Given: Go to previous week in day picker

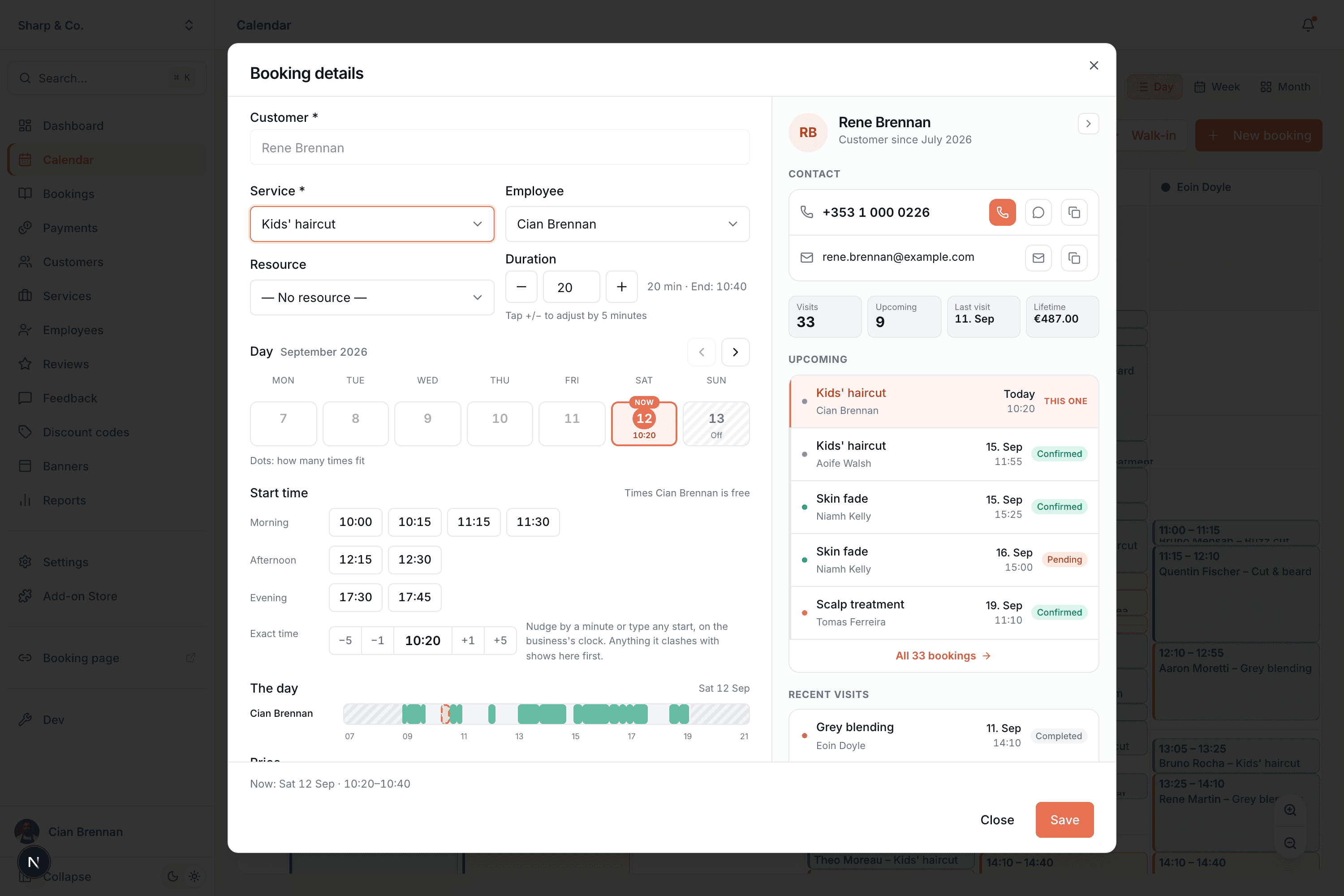Looking at the screenshot, I should 701,352.
